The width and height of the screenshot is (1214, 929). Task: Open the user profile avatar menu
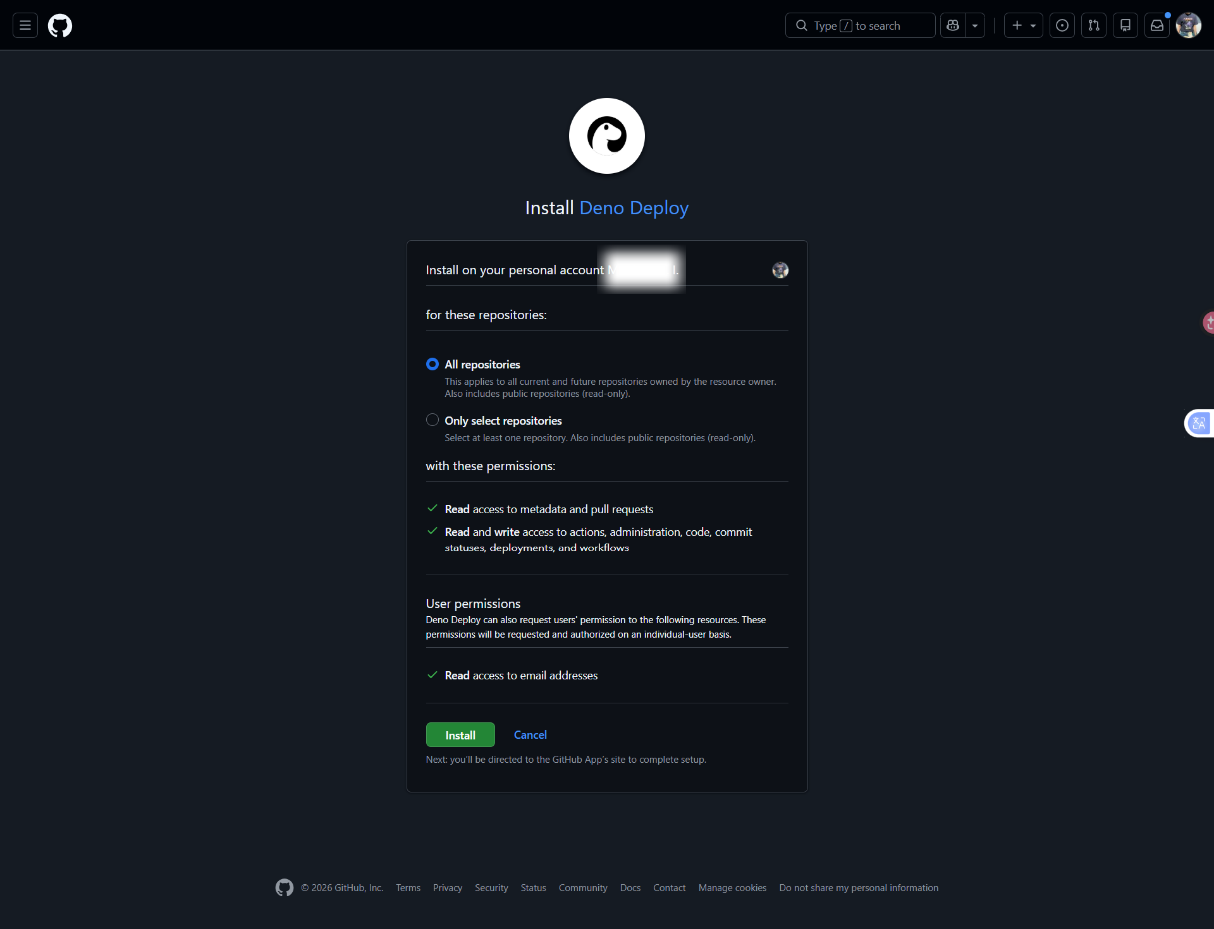coord(1188,25)
